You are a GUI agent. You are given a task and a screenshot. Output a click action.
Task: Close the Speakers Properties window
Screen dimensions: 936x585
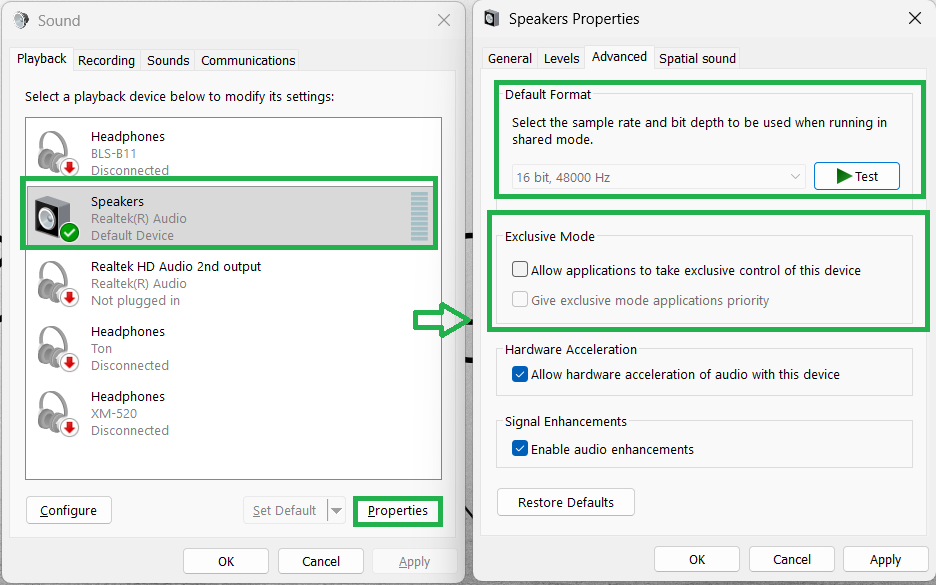click(x=915, y=19)
